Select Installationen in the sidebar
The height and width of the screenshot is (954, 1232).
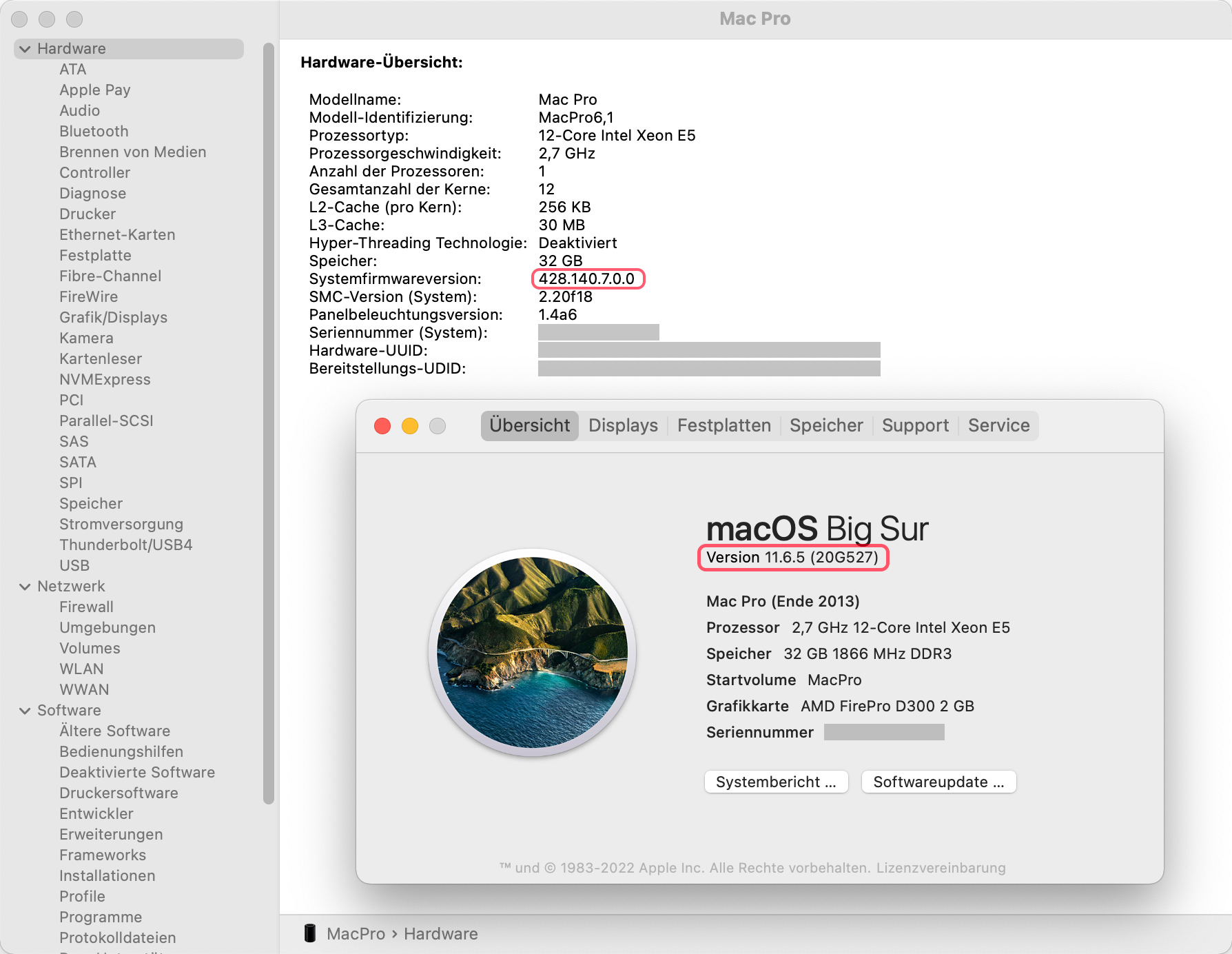(107, 876)
